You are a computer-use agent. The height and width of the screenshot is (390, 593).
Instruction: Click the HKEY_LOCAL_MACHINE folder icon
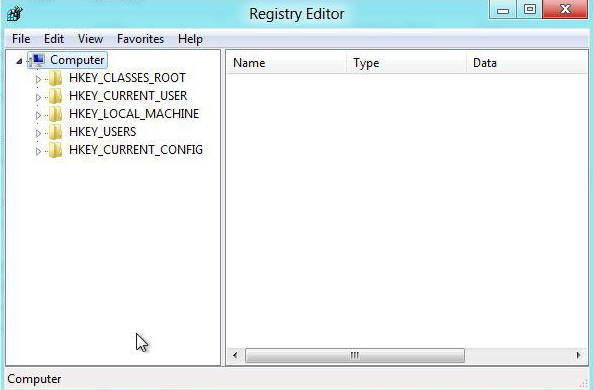(x=56, y=114)
